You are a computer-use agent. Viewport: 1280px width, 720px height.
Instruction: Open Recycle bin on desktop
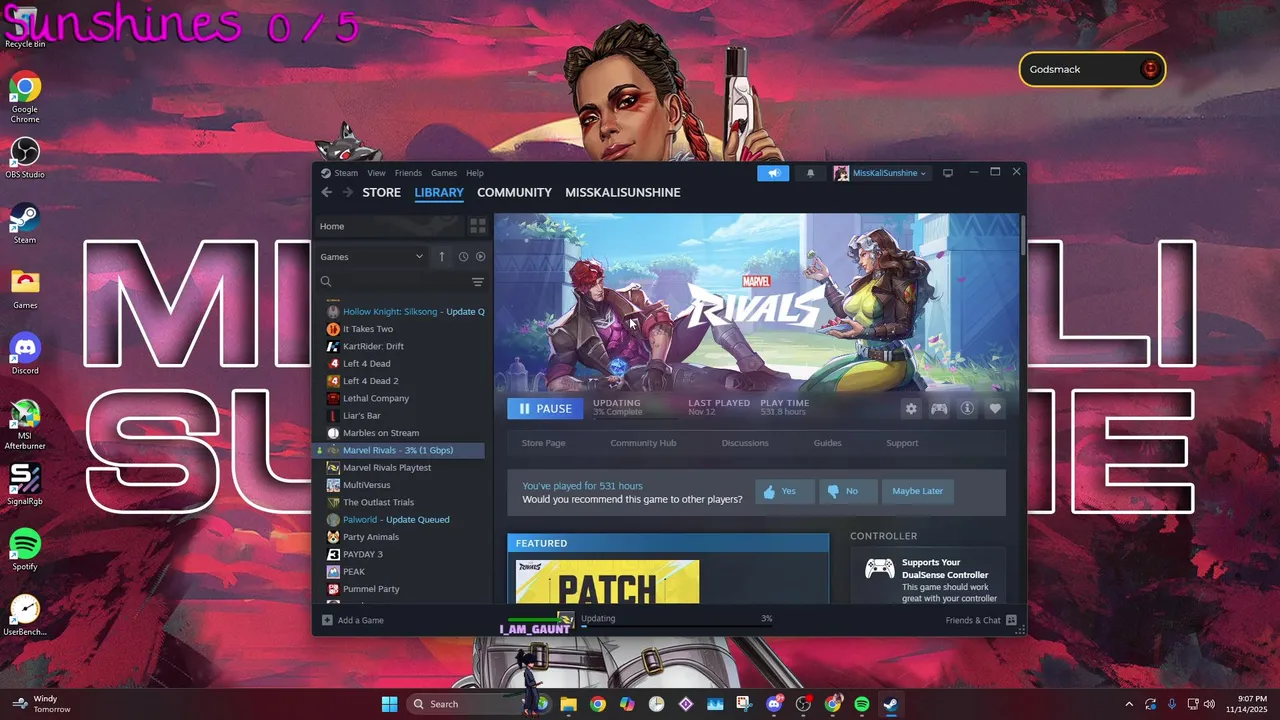(25, 28)
